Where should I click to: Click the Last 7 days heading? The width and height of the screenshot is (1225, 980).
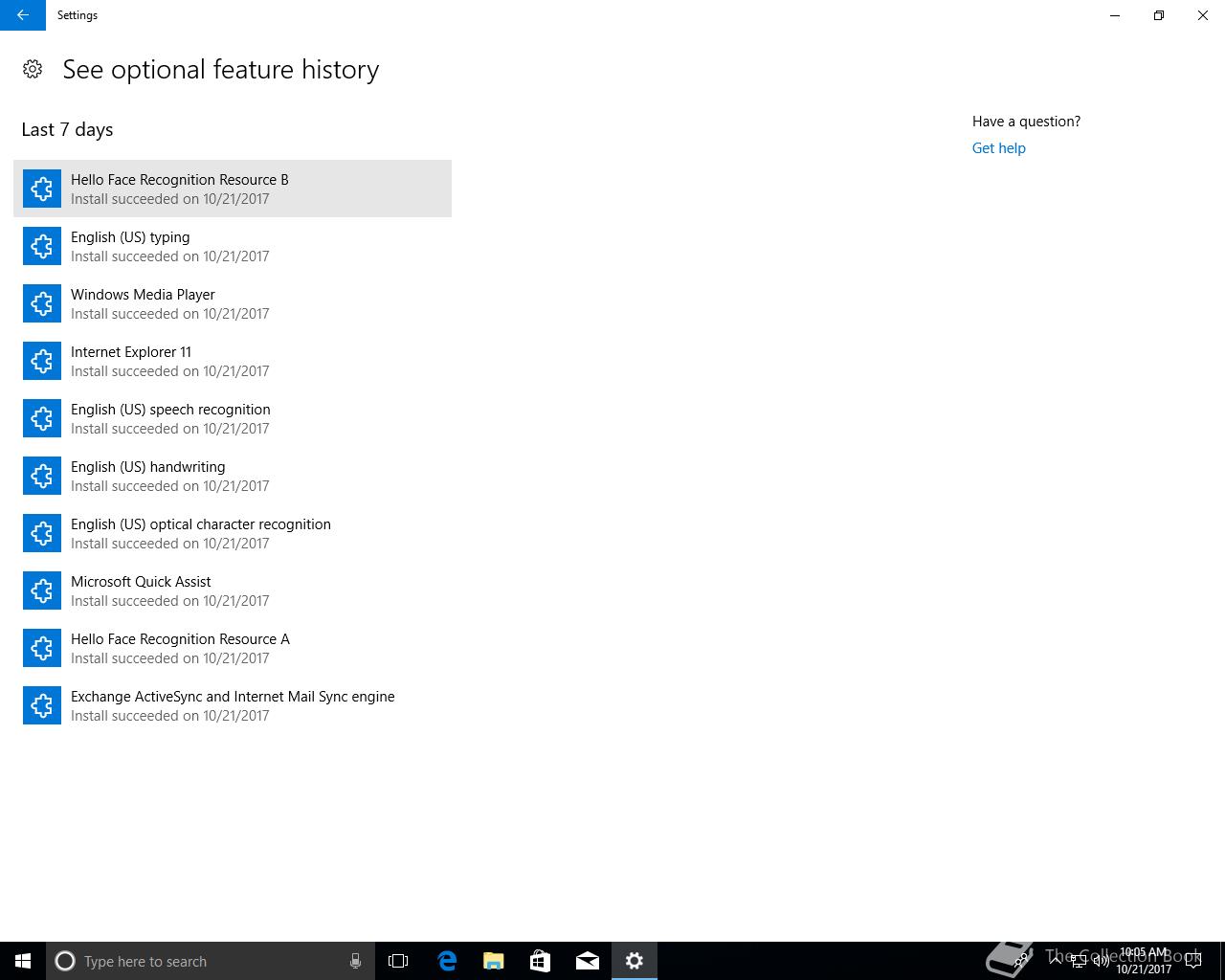pos(67,129)
